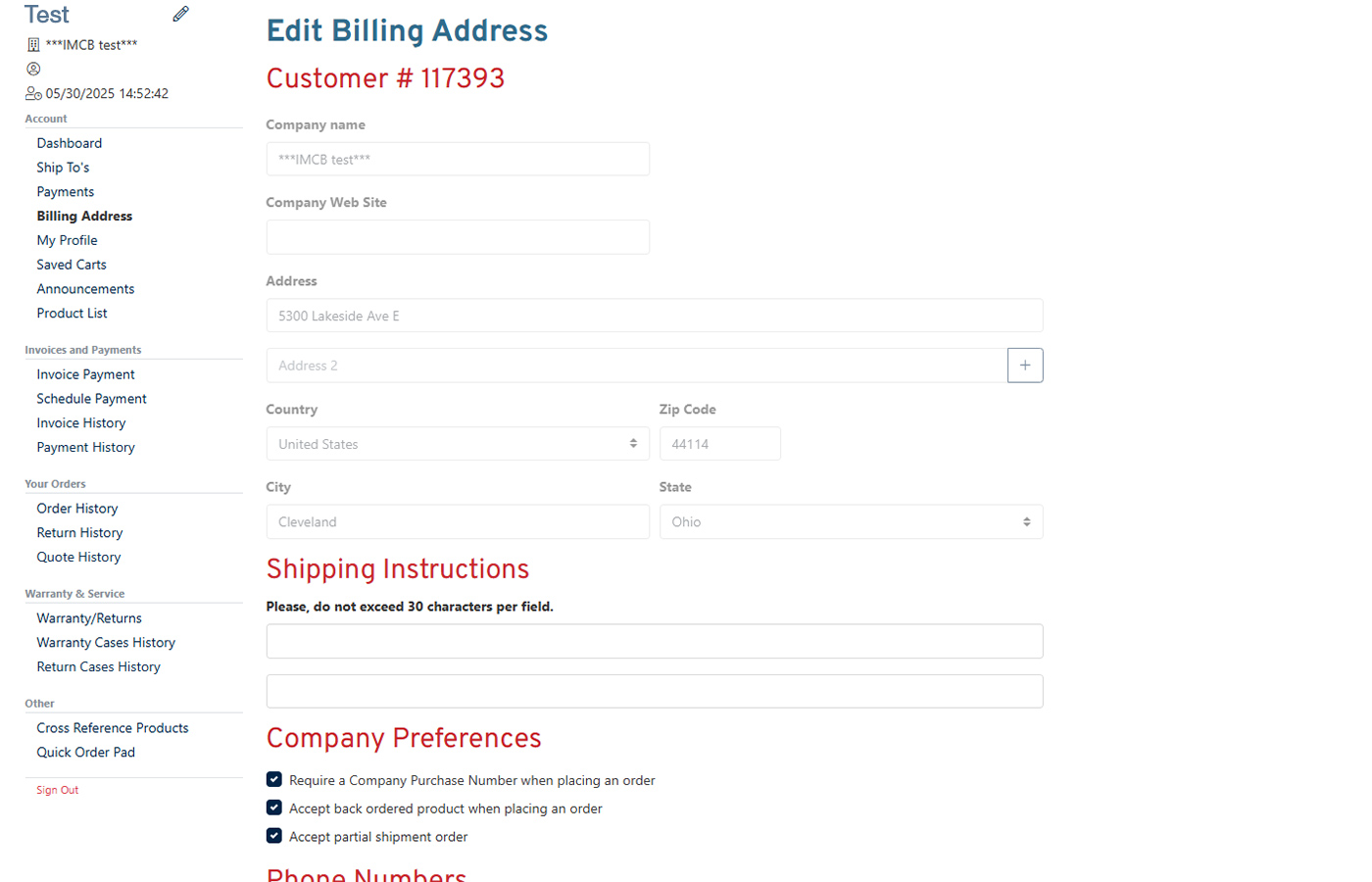Open Dashboard from the Account menu
The image size is (1372, 882).
[70, 143]
